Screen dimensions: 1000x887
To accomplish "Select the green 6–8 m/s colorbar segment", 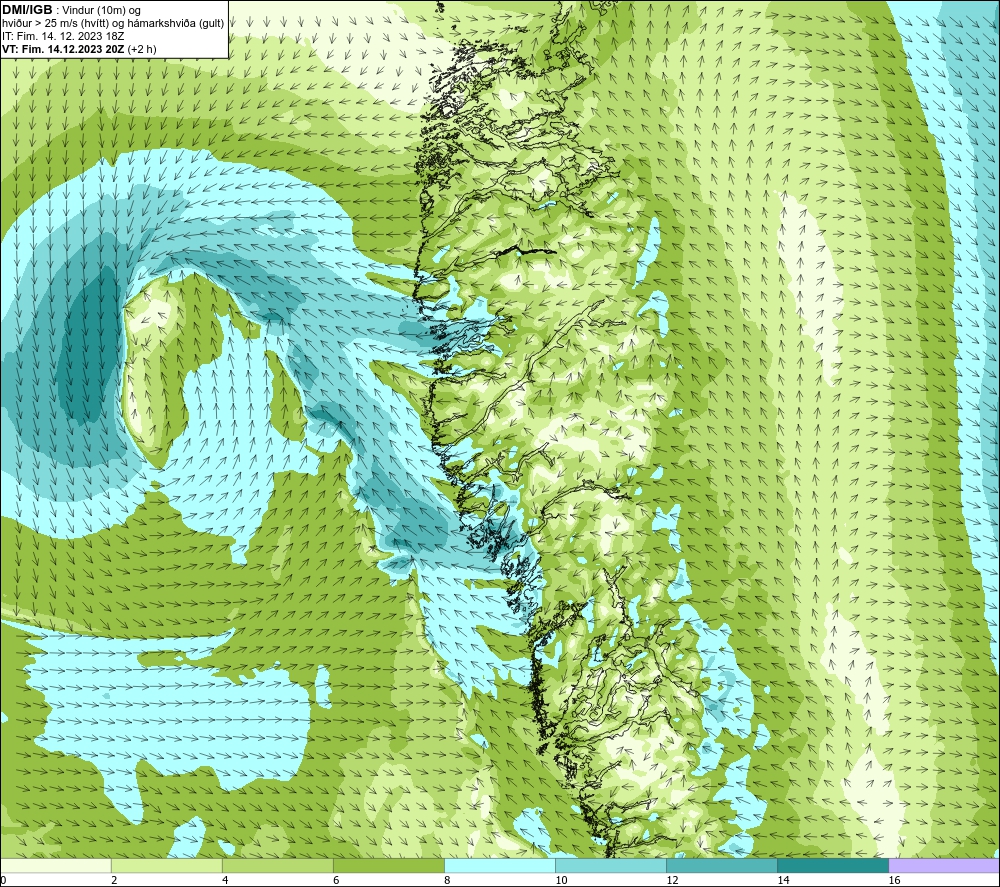I will click(x=389, y=865).
